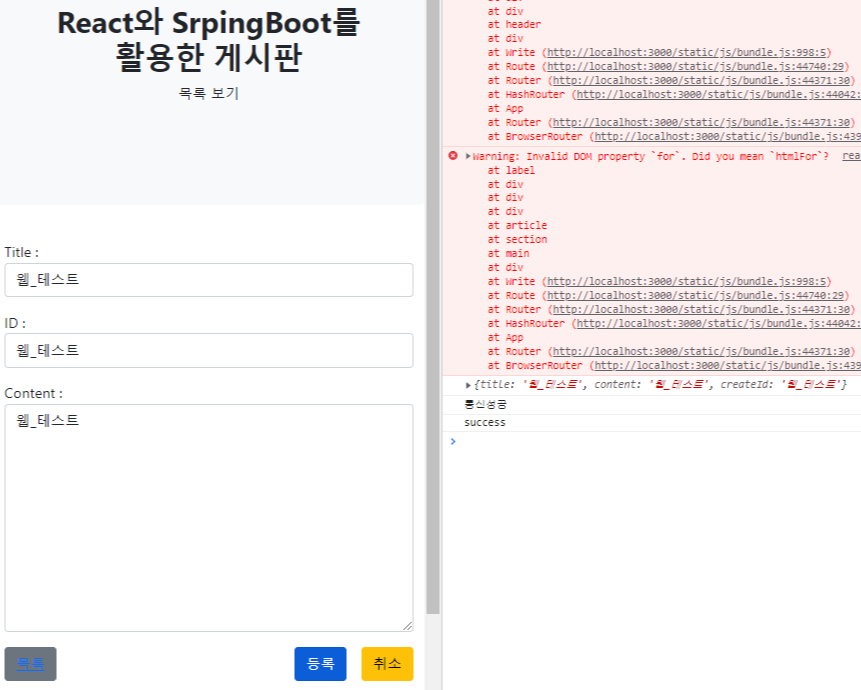This screenshot has width=861, height=690.
Task: Focus the ID input field
Action: pos(209,350)
